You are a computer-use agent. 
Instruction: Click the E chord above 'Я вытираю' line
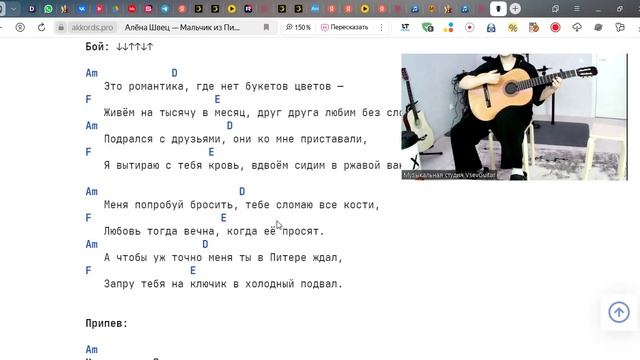point(211,152)
